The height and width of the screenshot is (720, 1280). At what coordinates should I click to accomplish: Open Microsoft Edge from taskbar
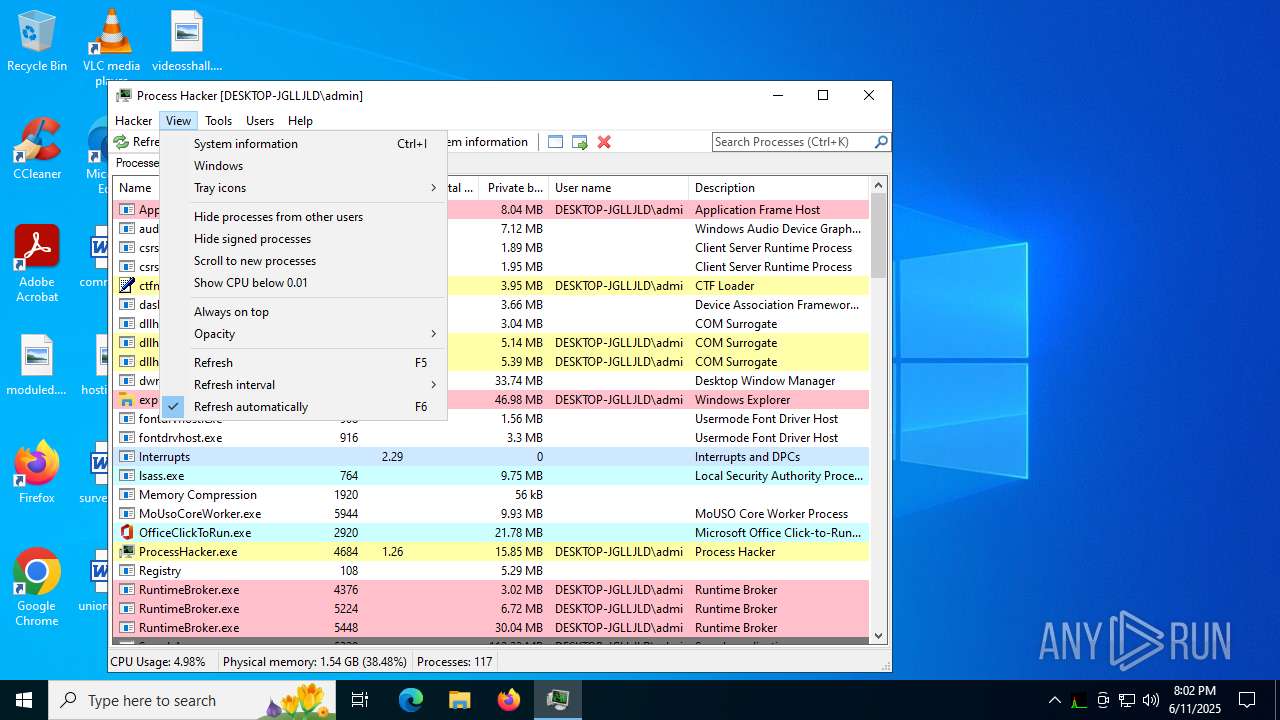411,700
